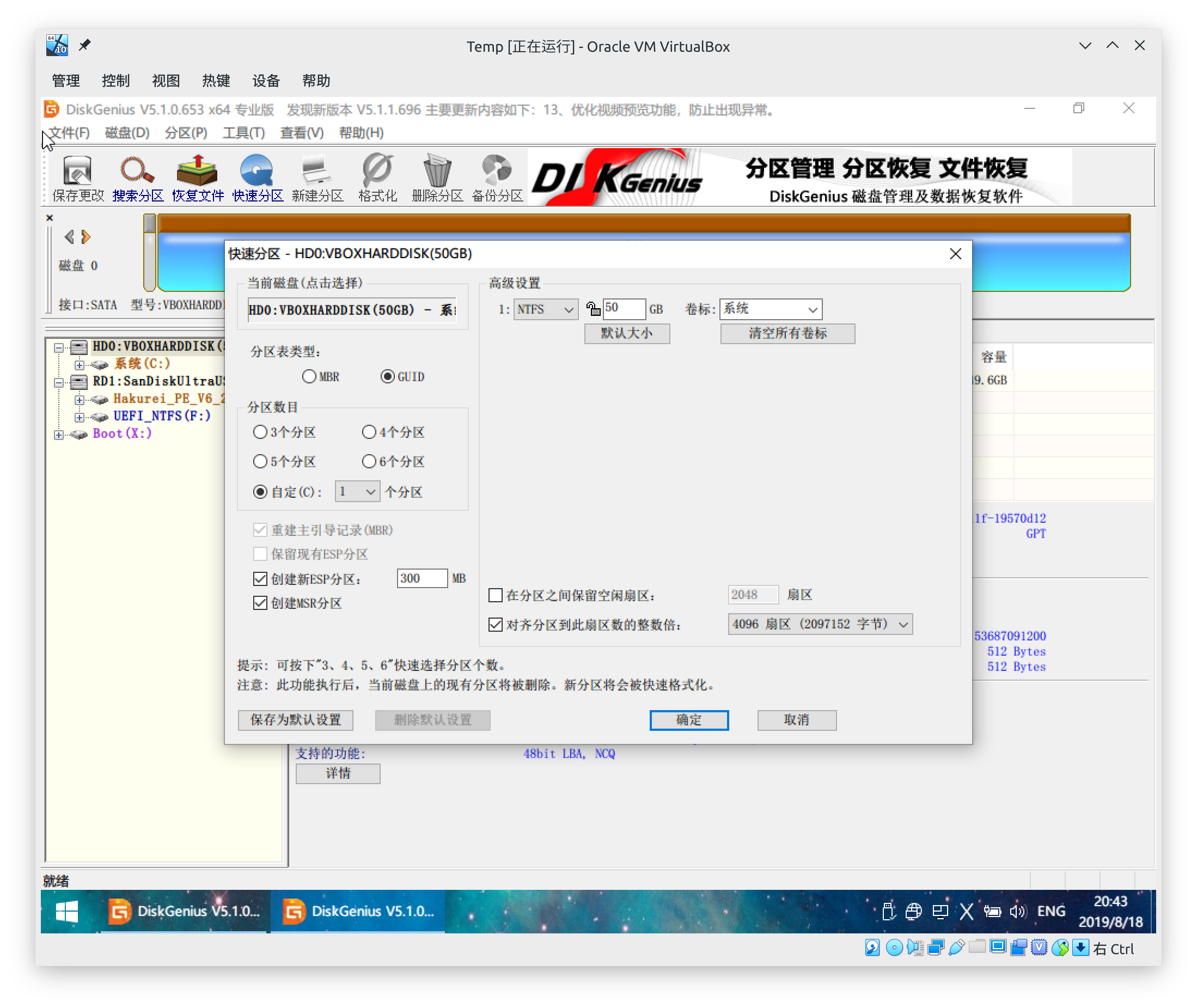The height and width of the screenshot is (1008, 1197).
Task: Click the 搜索分区 search partition toolbar icon
Action: tap(138, 178)
